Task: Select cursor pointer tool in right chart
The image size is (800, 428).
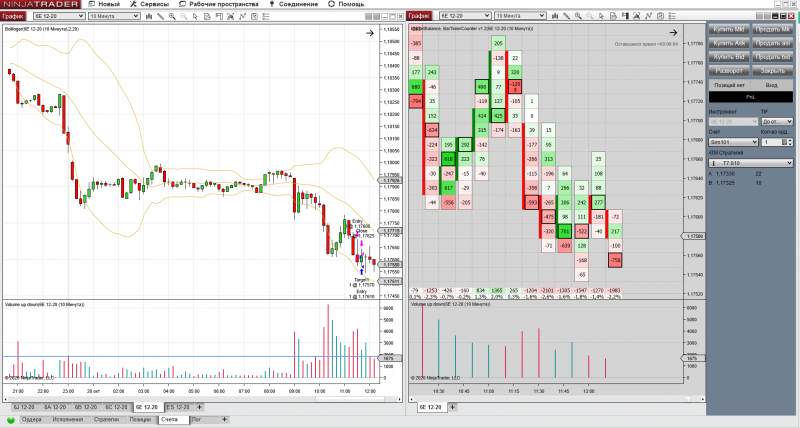Action: click(602, 16)
